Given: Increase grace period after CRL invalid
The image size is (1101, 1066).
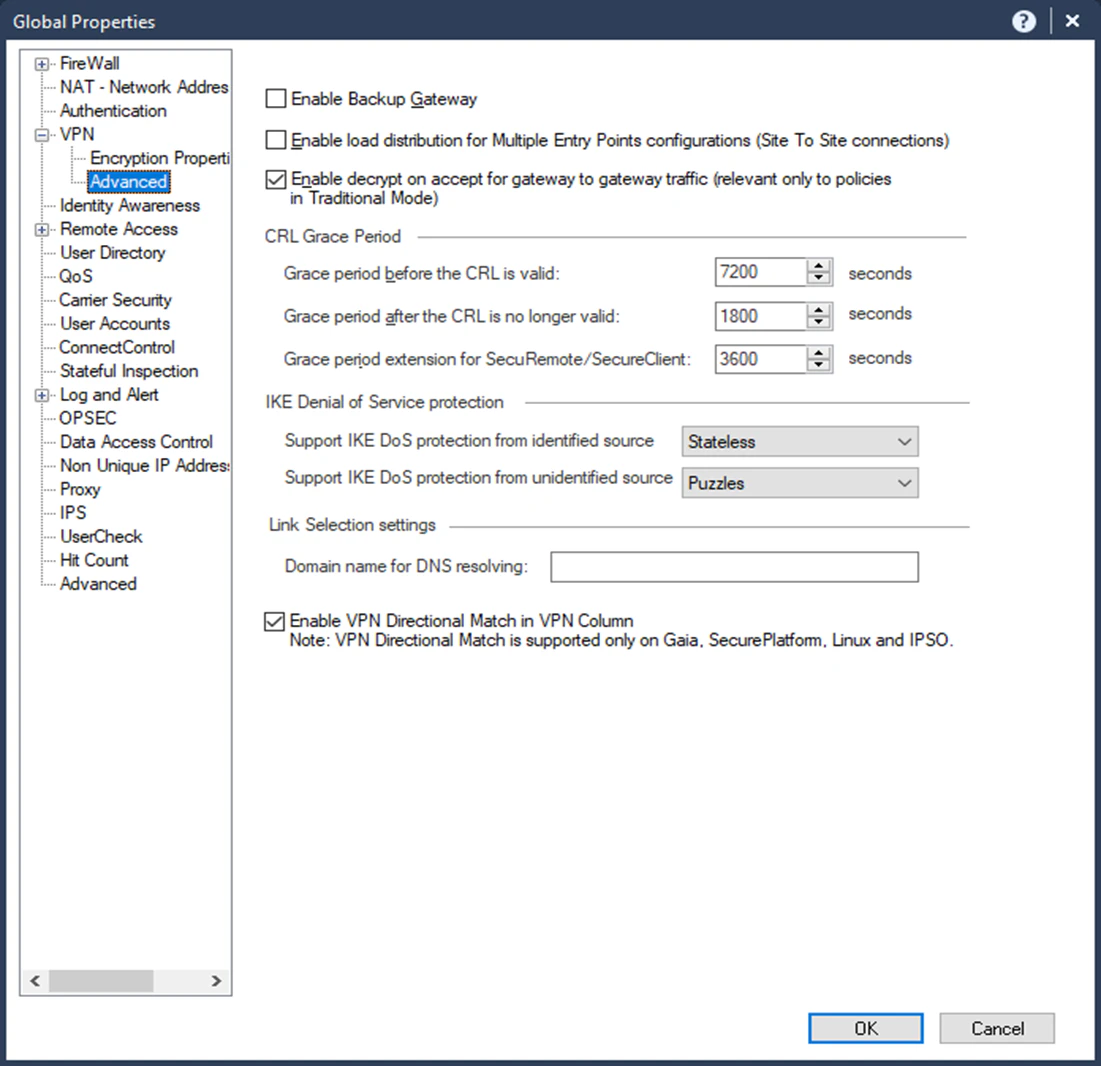Looking at the screenshot, I should click(819, 310).
